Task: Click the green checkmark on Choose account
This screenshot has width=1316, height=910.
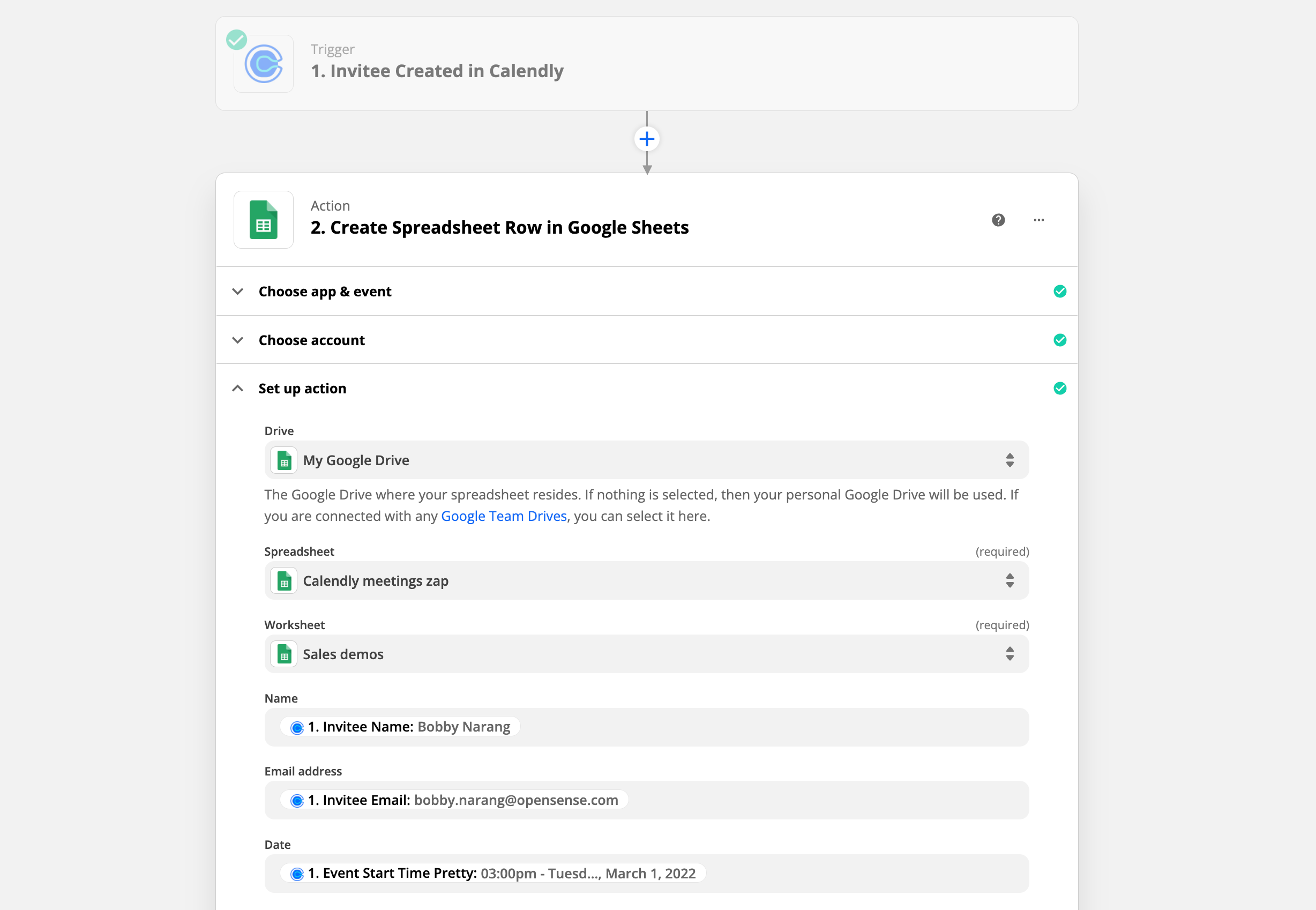Action: point(1059,340)
